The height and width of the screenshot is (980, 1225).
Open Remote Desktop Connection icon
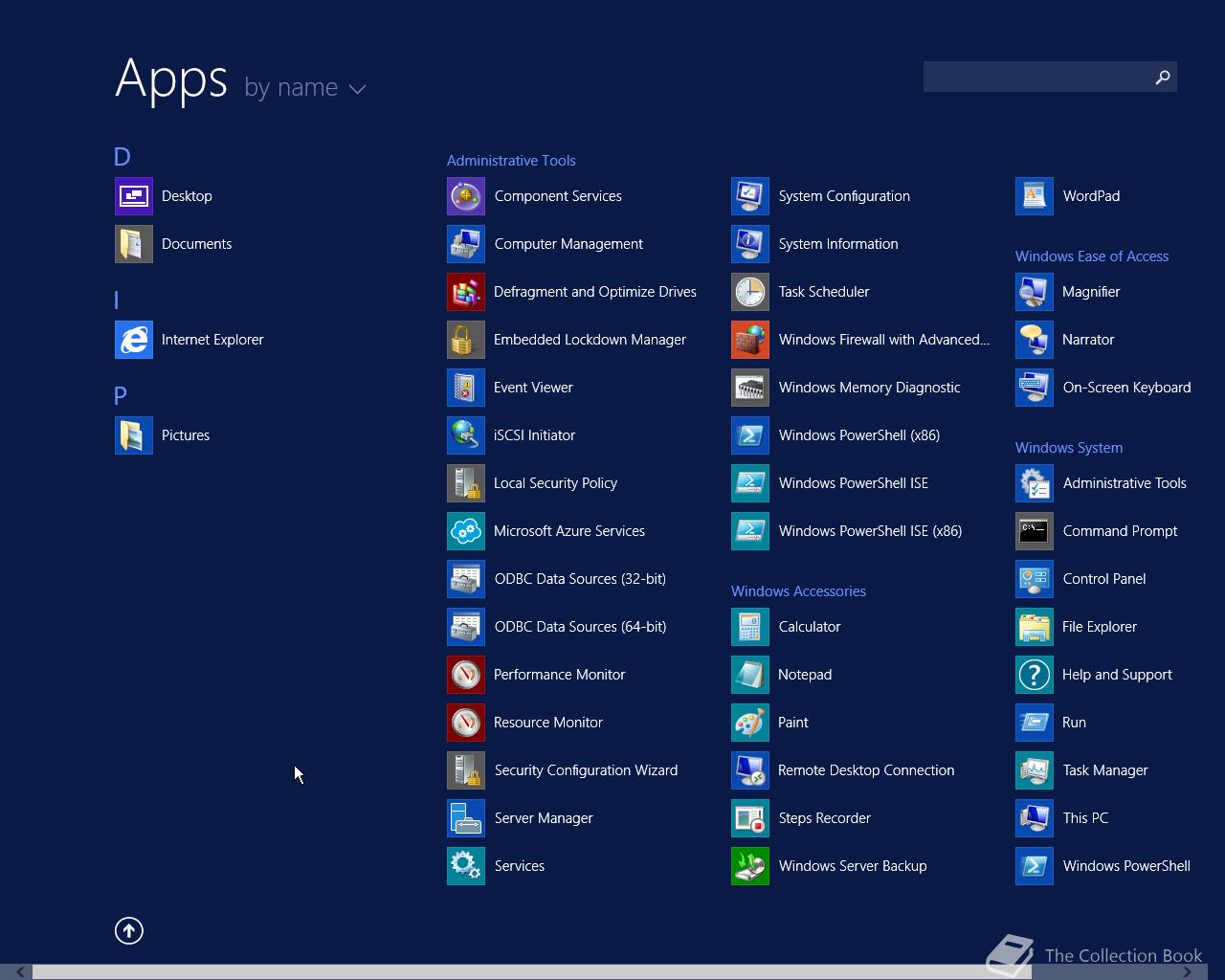(750, 770)
